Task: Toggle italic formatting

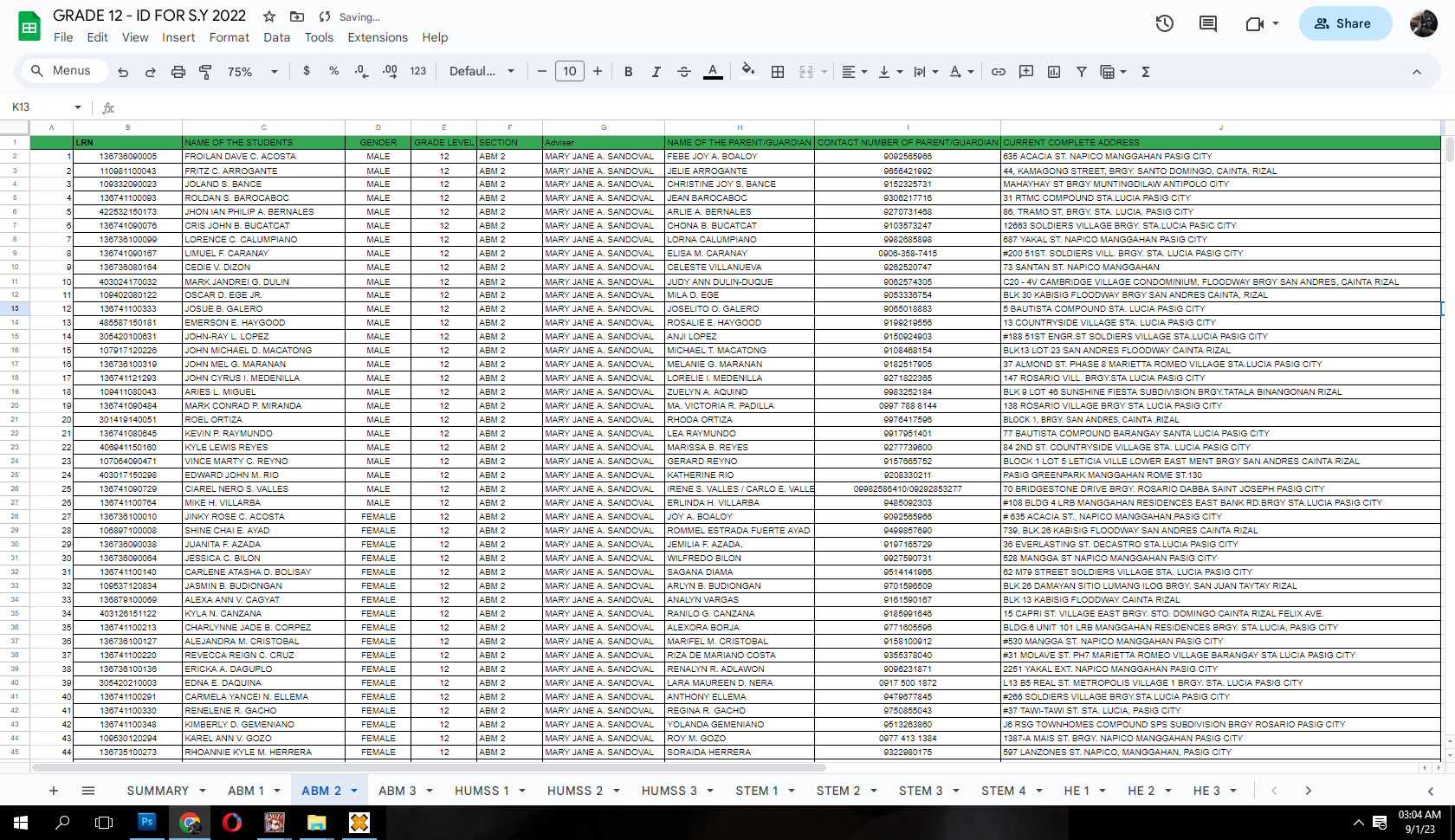Action: click(x=656, y=71)
